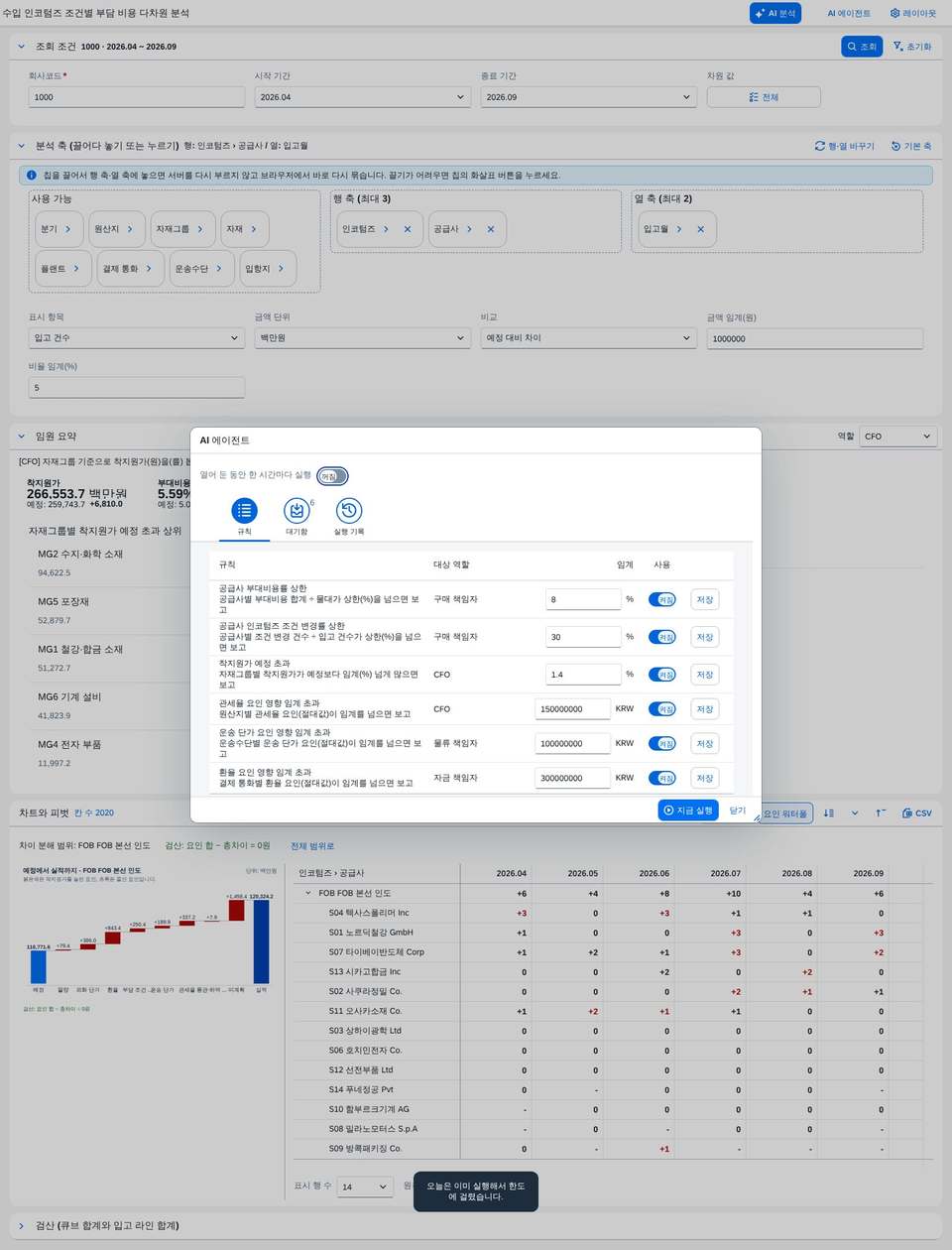
Task: Collapse the FOB 본선 인도 row group
Action: pos(308,893)
